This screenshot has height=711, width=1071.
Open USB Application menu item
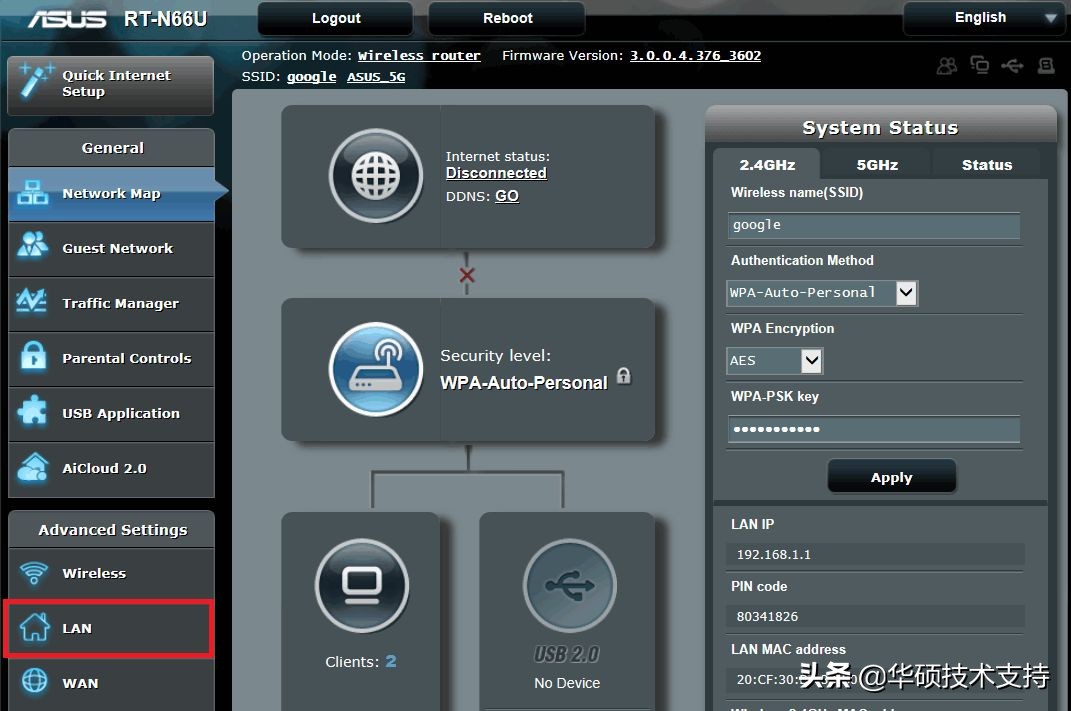pyautogui.click(x=111, y=414)
